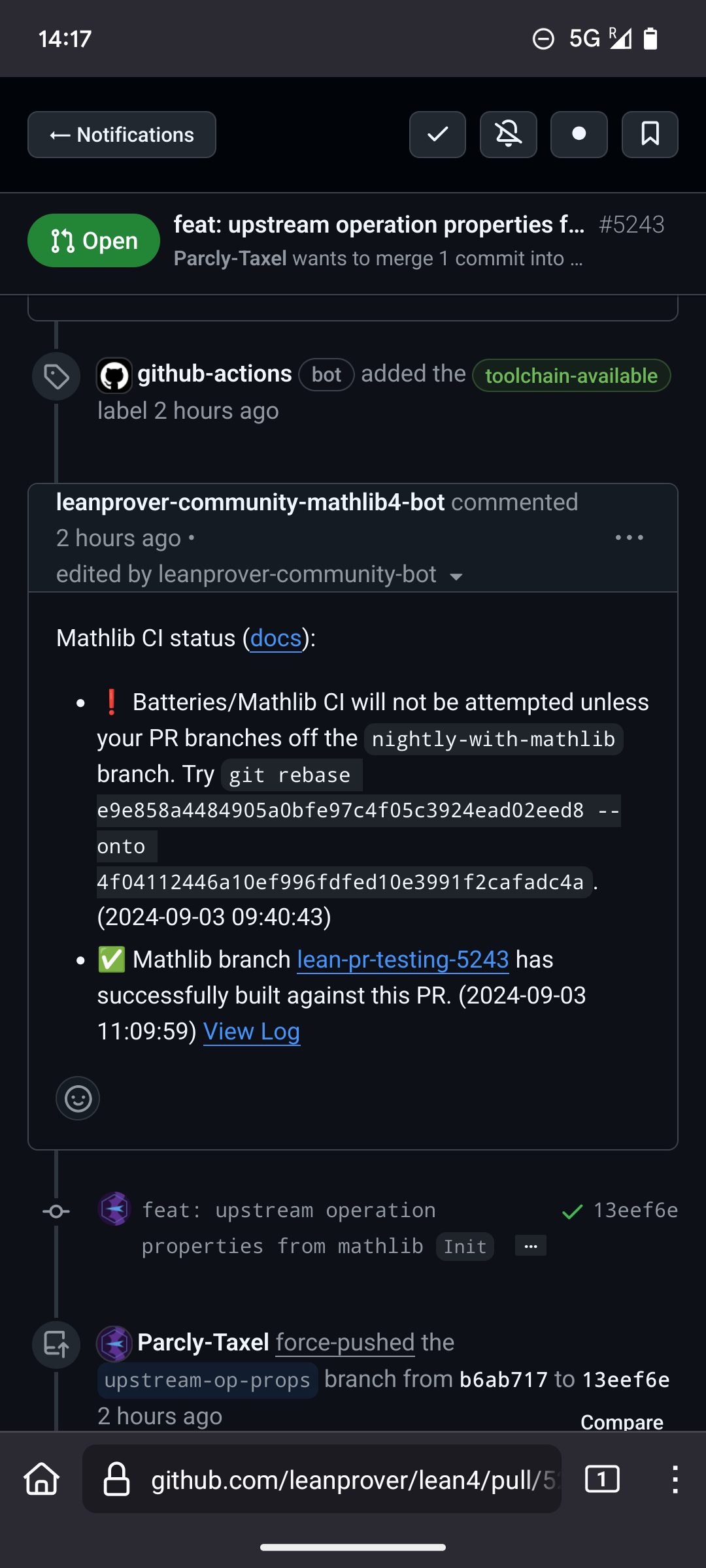
Task: Add reaction with smiley icon
Action: [x=78, y=1098]
